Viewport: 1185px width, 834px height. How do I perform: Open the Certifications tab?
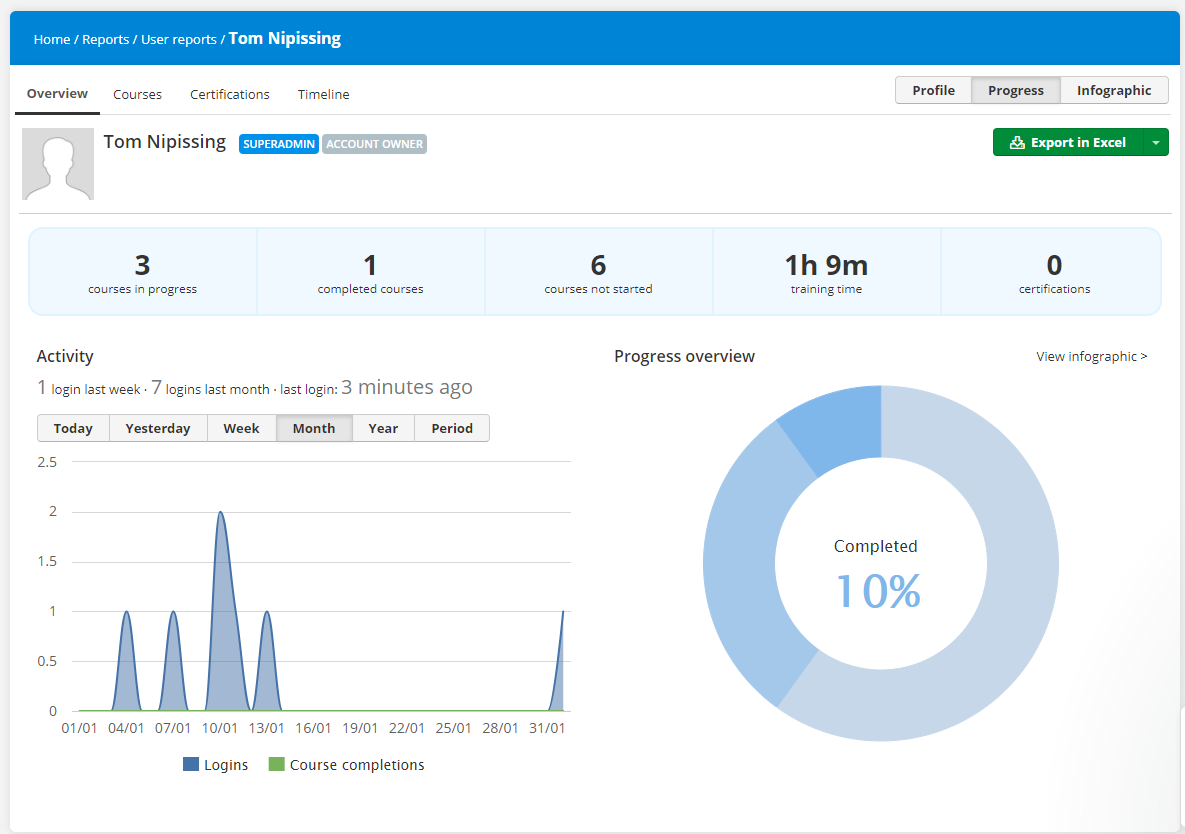point(229,94)
